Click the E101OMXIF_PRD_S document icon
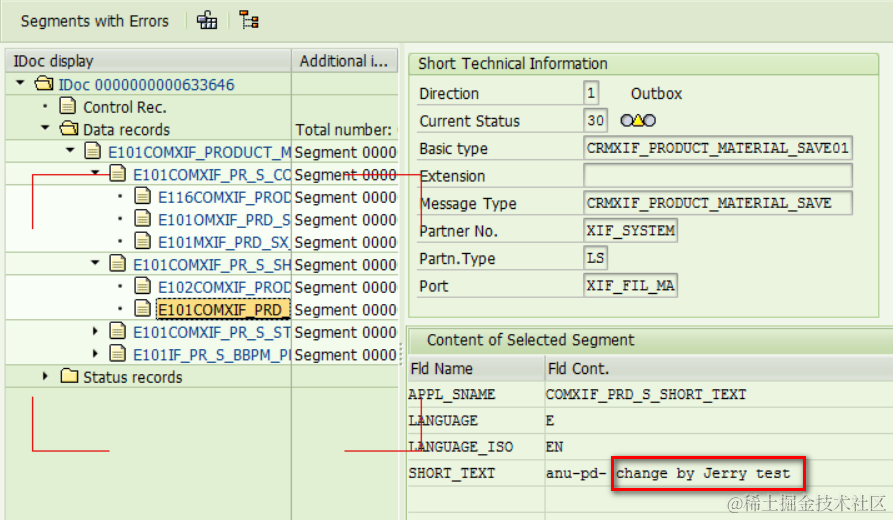 coord(142,219)
